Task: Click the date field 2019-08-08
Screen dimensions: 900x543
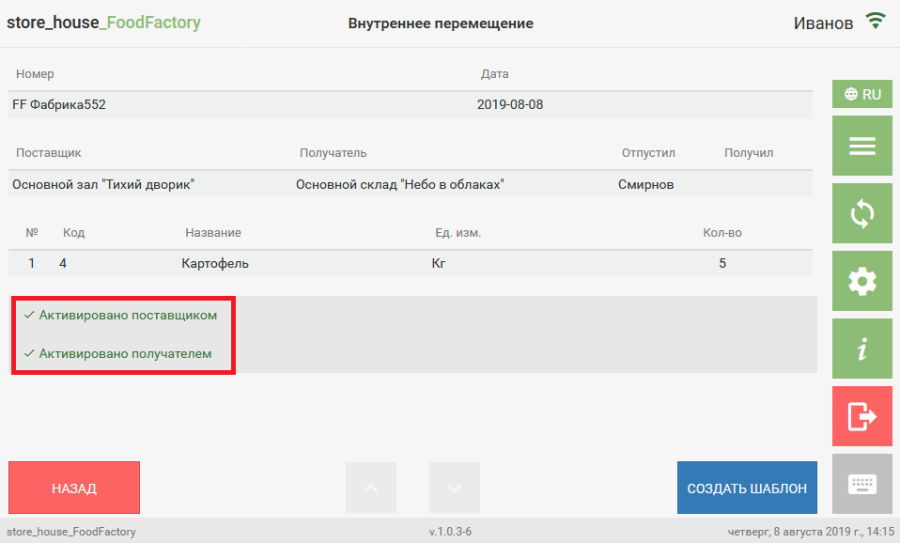Action: [x=510, y=104]
